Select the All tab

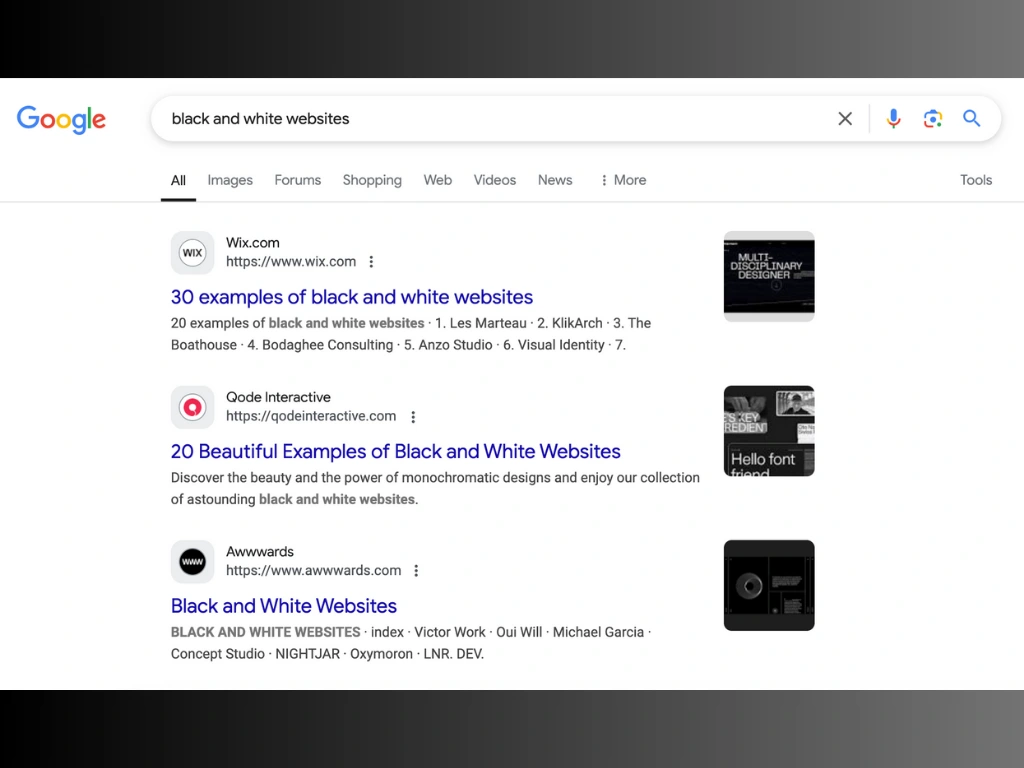(x=178, y=180)
